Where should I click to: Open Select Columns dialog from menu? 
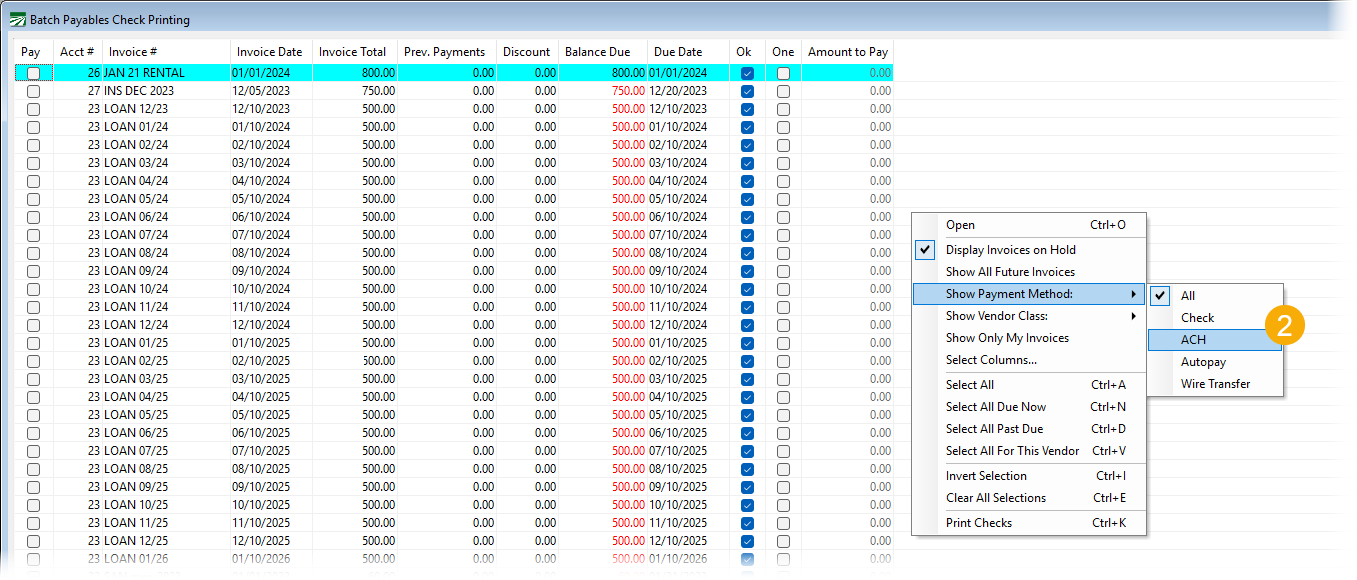[x=991, y=360]
